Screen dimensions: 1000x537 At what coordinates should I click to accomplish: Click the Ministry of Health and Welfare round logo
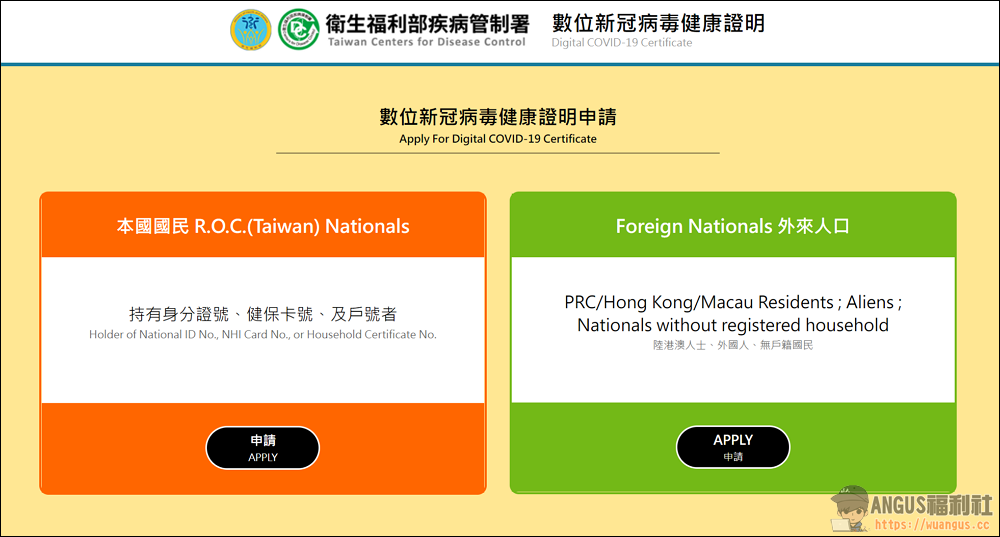click(x=251, y=30)
